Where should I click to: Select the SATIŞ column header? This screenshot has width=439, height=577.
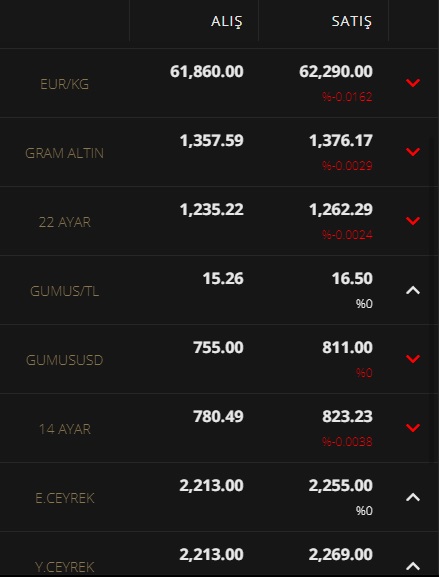352,22
